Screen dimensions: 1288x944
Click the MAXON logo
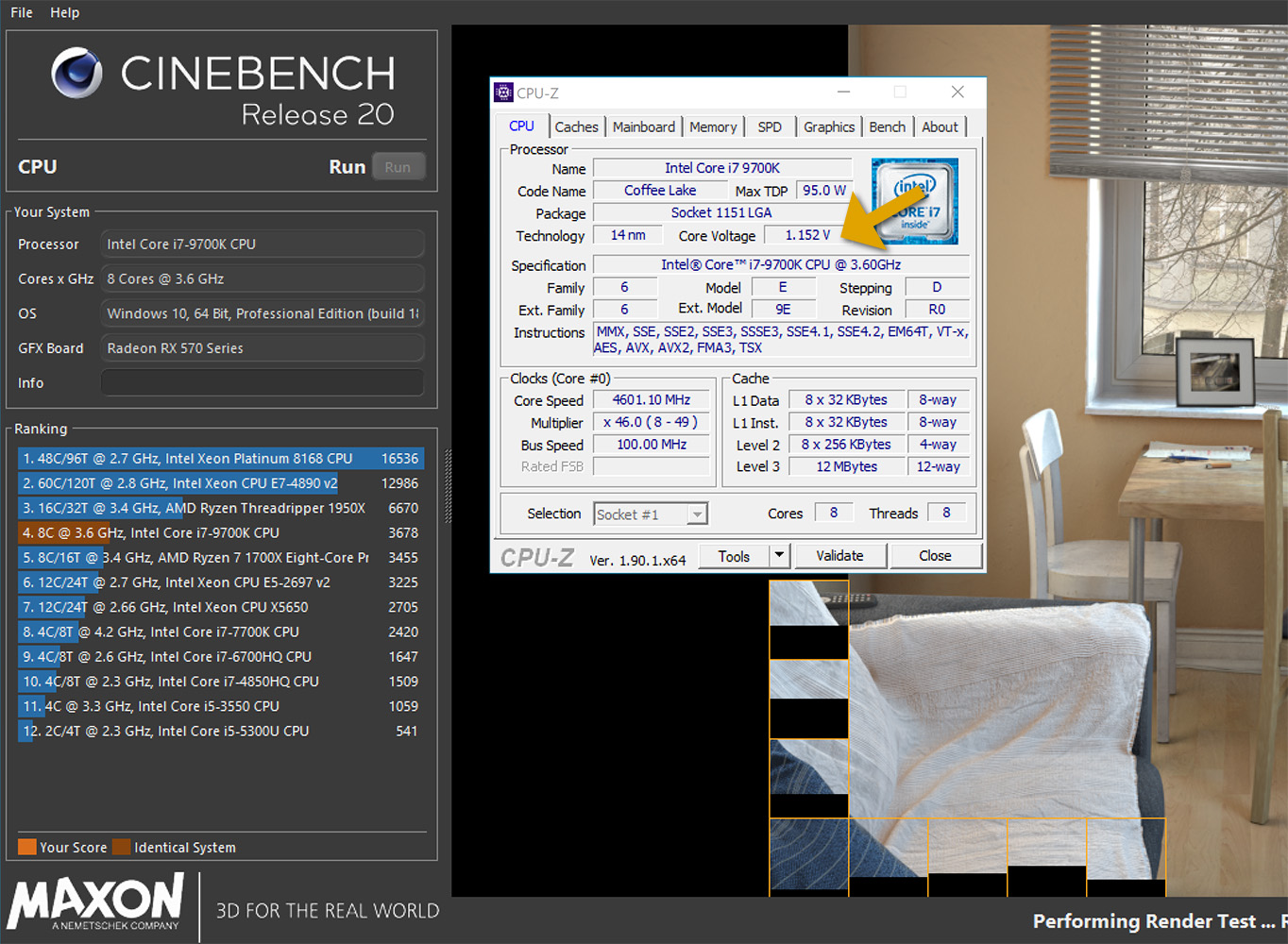point(94,902)
